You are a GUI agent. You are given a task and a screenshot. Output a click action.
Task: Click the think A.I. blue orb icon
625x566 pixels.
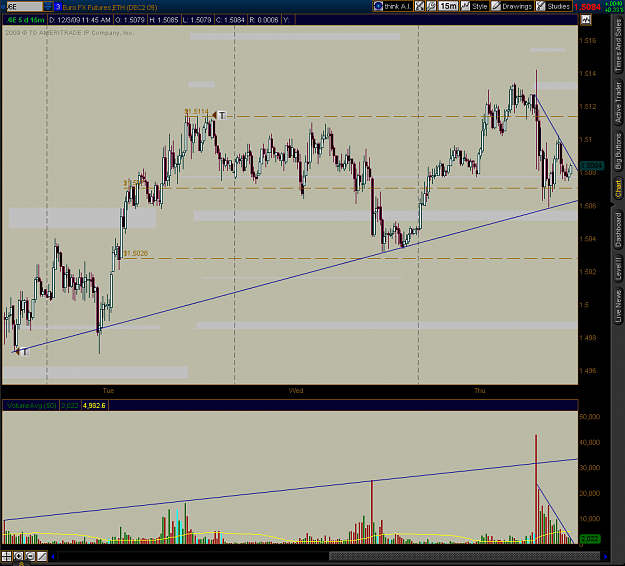tap(378, 6)
